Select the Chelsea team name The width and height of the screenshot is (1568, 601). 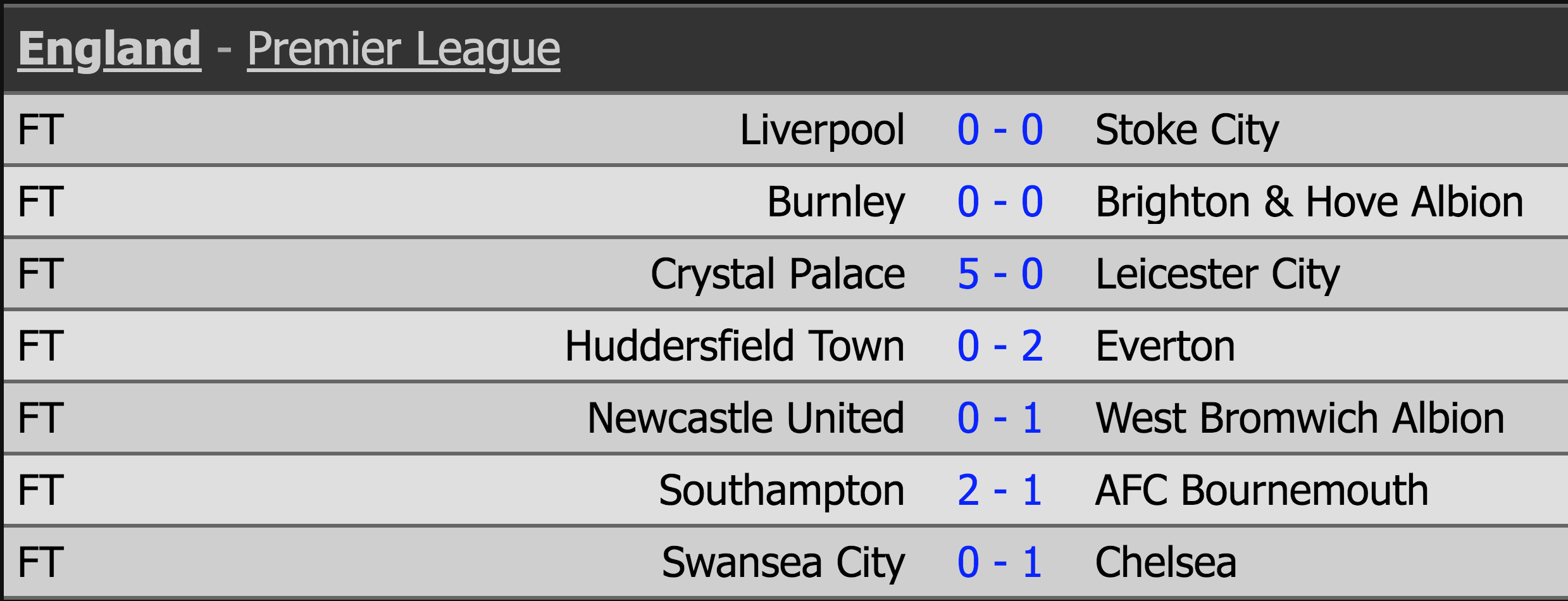[1166, 562]
